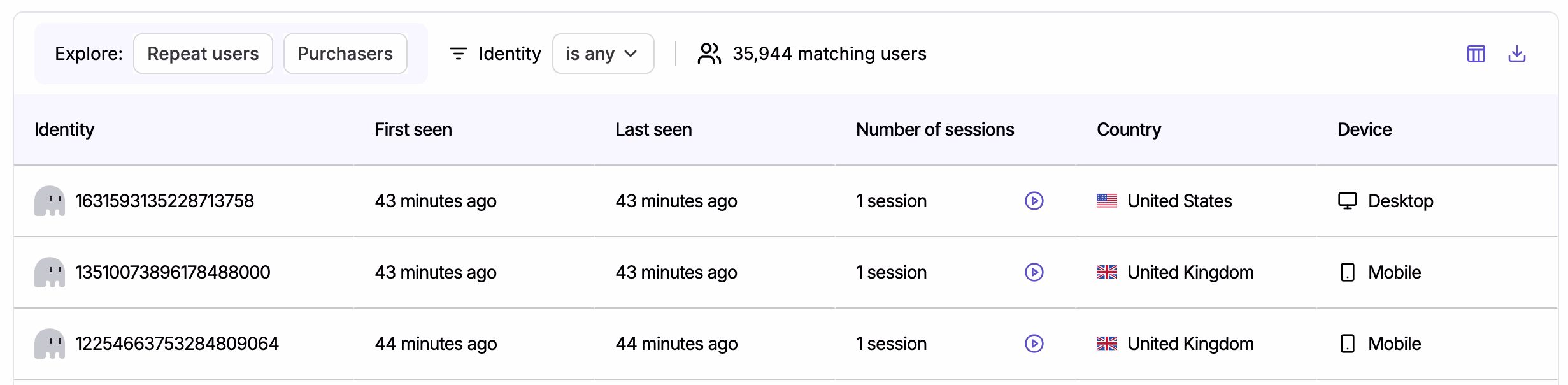Screen dimensions: 1568x385
Task: Click the matching users count icon
Action: click(708, 54)
